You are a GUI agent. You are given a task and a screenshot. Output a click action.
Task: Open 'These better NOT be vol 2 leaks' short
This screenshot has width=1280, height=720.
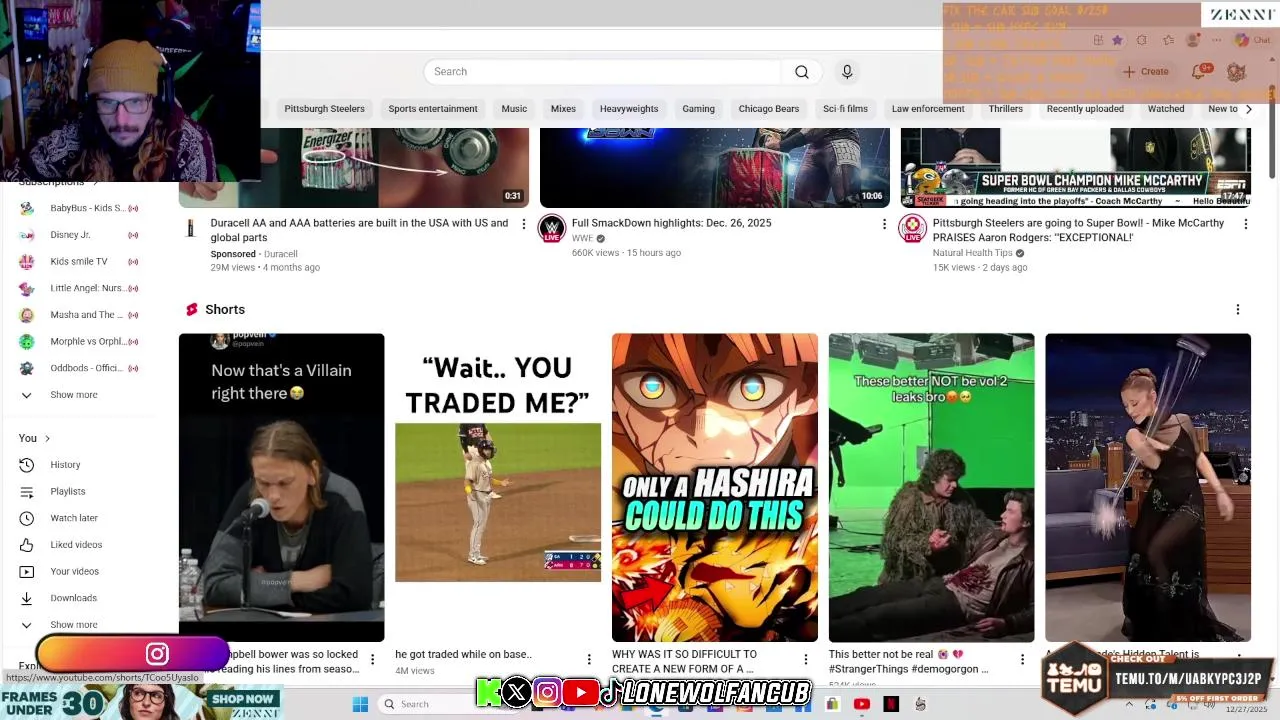click(931, 487)
